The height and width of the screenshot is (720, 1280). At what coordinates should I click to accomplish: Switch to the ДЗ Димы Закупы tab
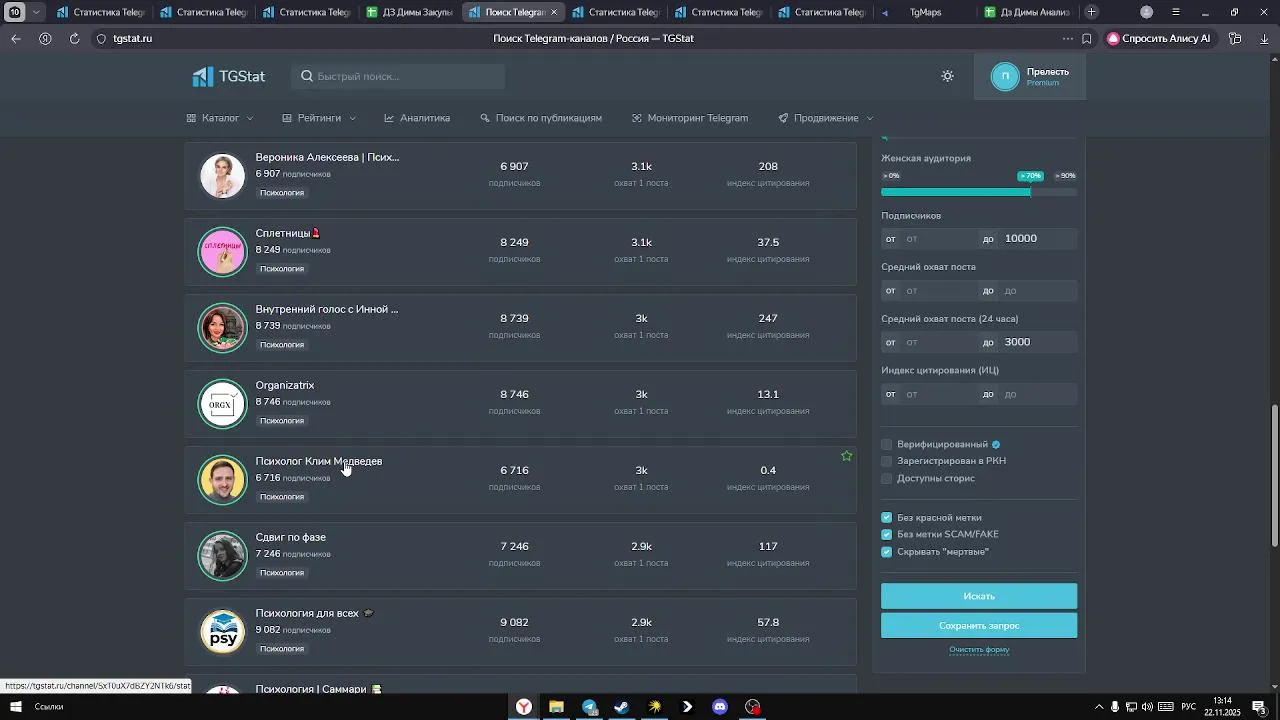pyautogui.click(x=410, y=12)
